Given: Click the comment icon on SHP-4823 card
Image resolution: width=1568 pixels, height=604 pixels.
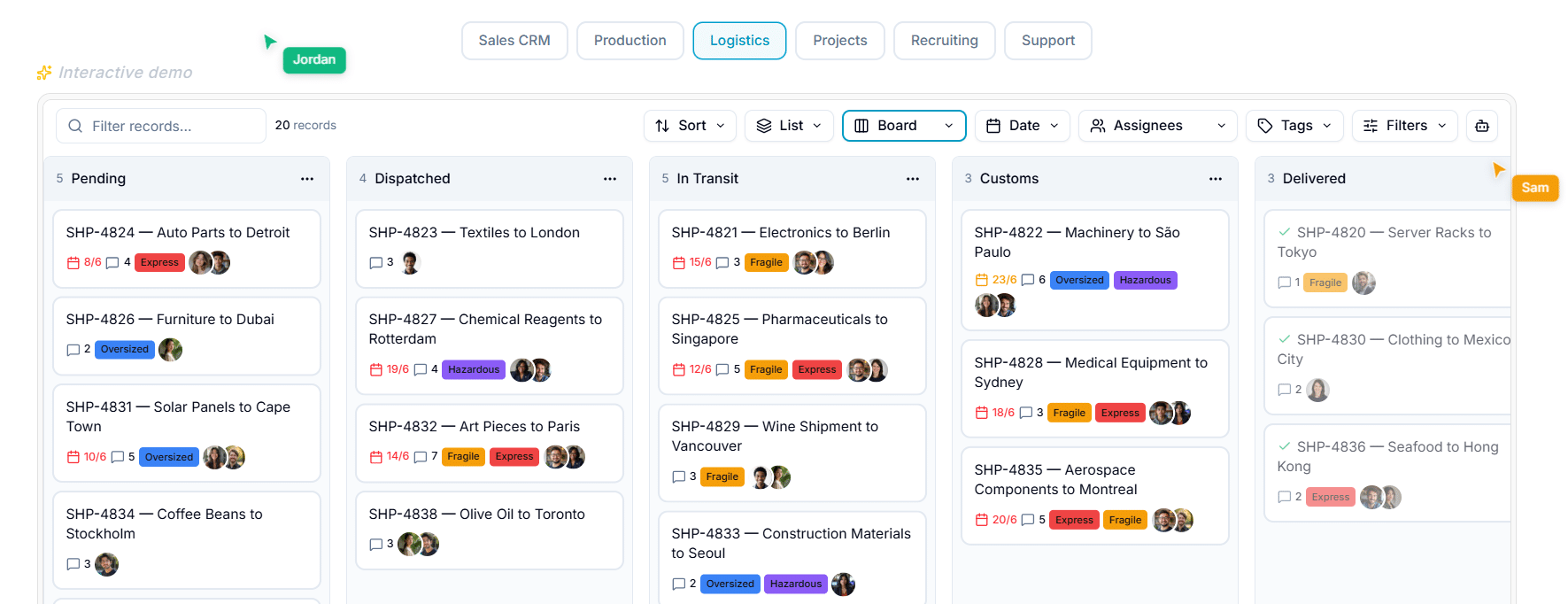Looking at the screenshot, I should 375,263.
